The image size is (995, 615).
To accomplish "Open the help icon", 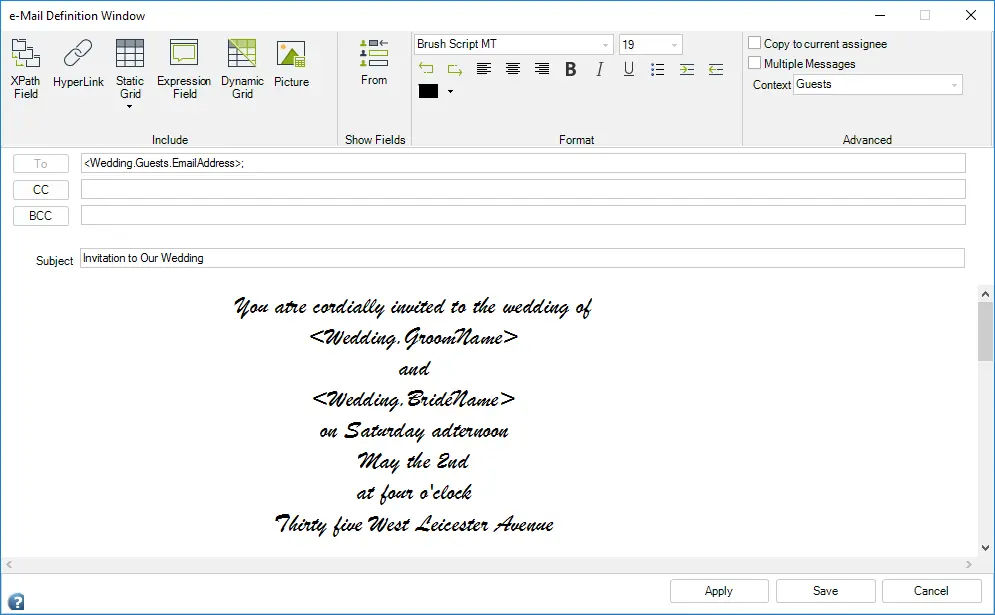I will 16,601.
